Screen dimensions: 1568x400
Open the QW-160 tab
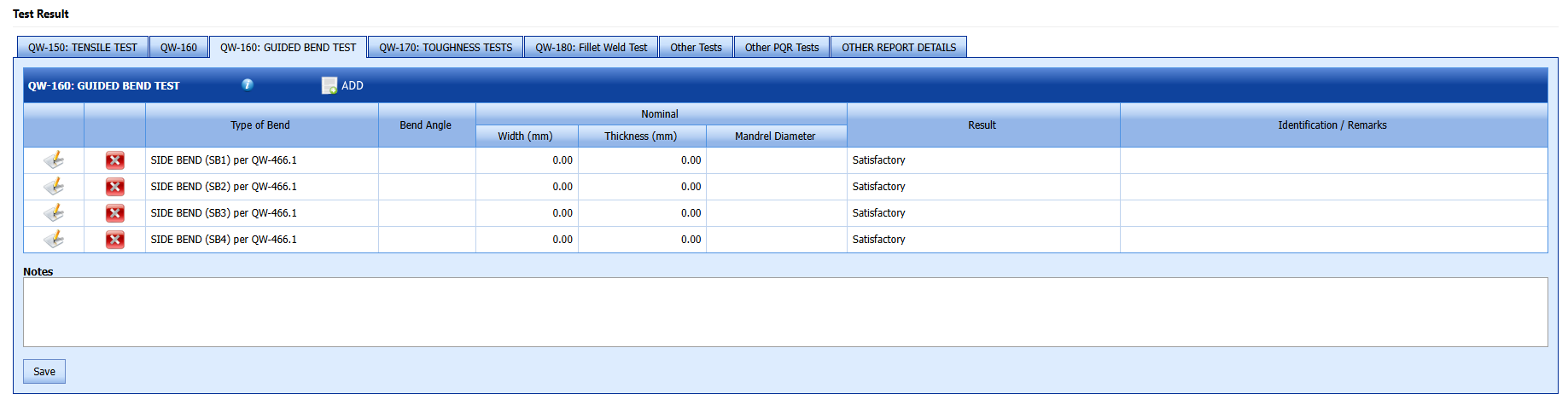pos(178,48)
